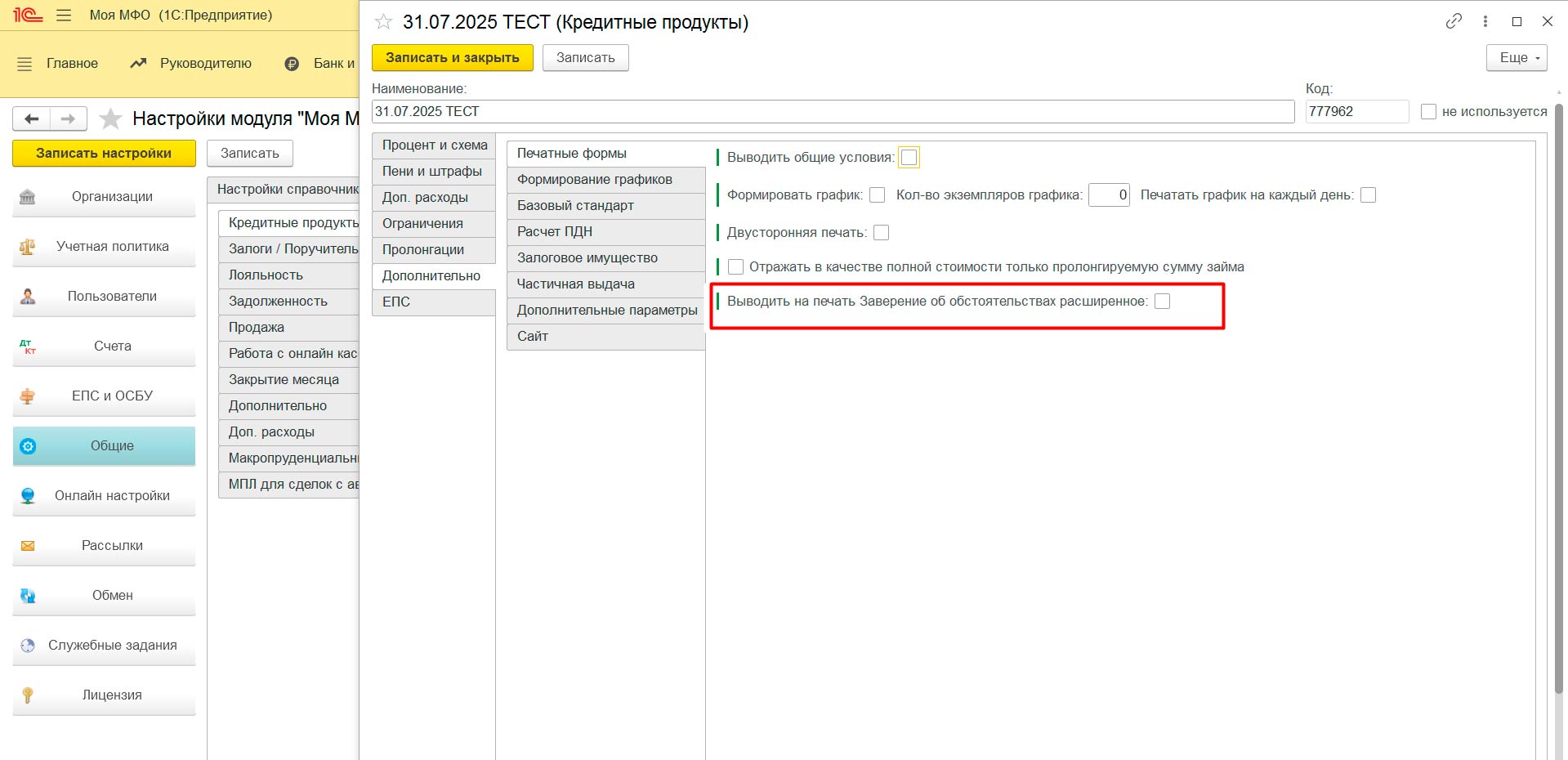
Task: Select the 'Дополнительно' product tab
Action: pos(434,276)
